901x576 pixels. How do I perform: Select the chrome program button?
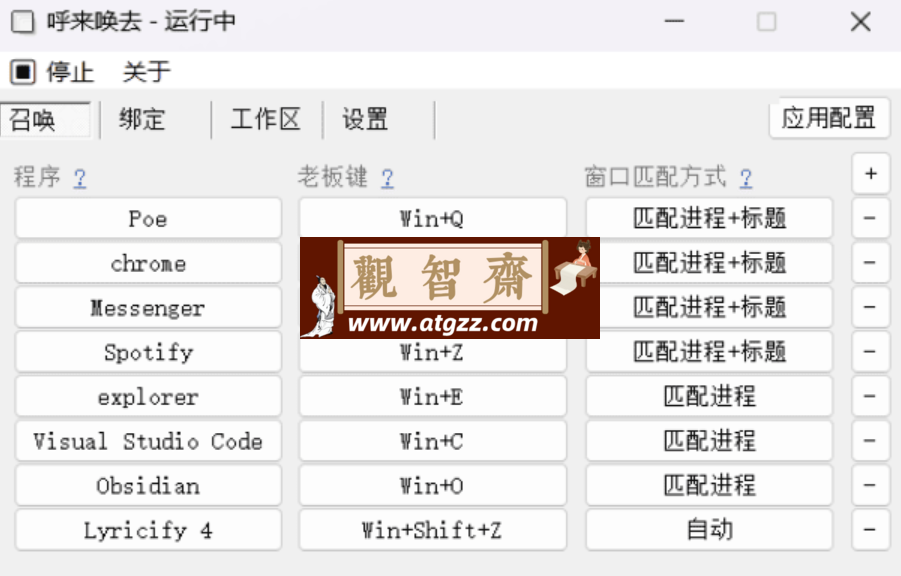(x=148, y=263)
